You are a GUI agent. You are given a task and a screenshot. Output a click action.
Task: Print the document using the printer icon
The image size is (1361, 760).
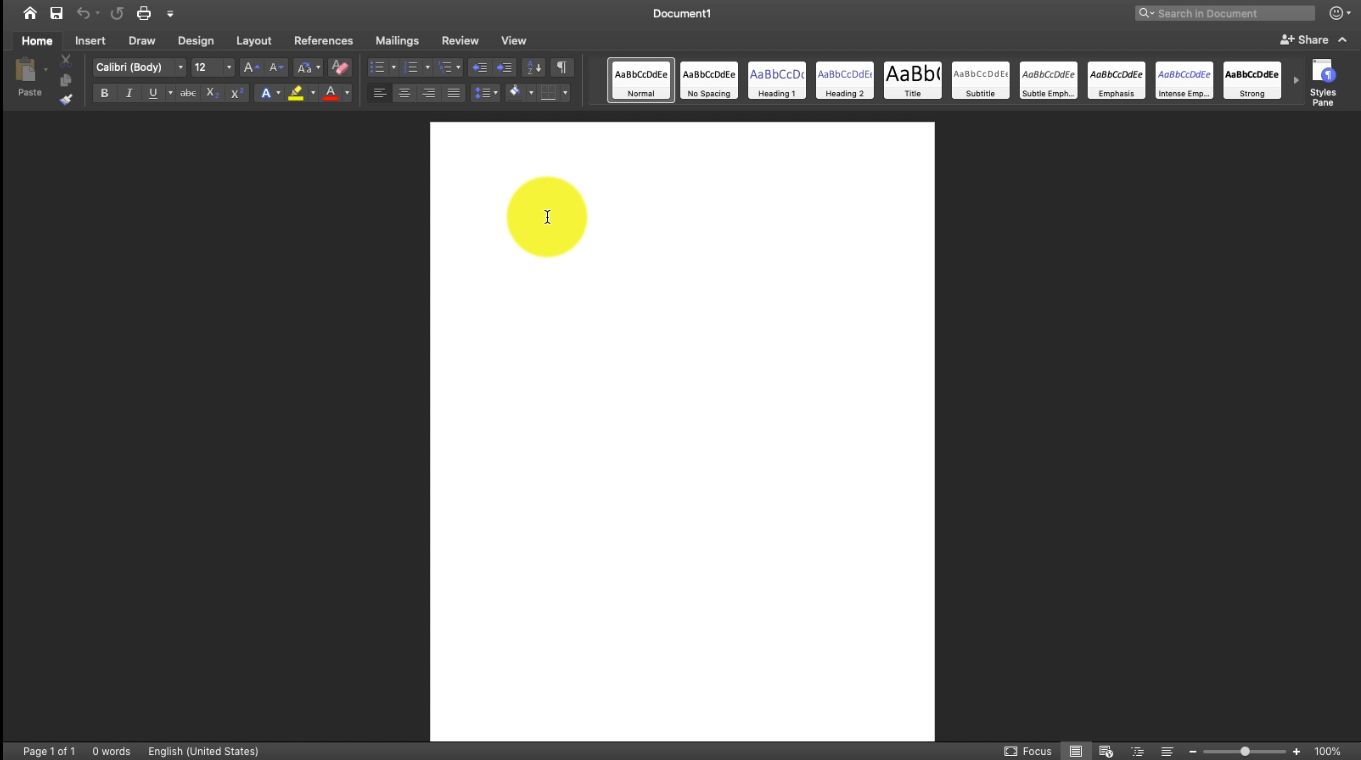[x=144, y=13]
